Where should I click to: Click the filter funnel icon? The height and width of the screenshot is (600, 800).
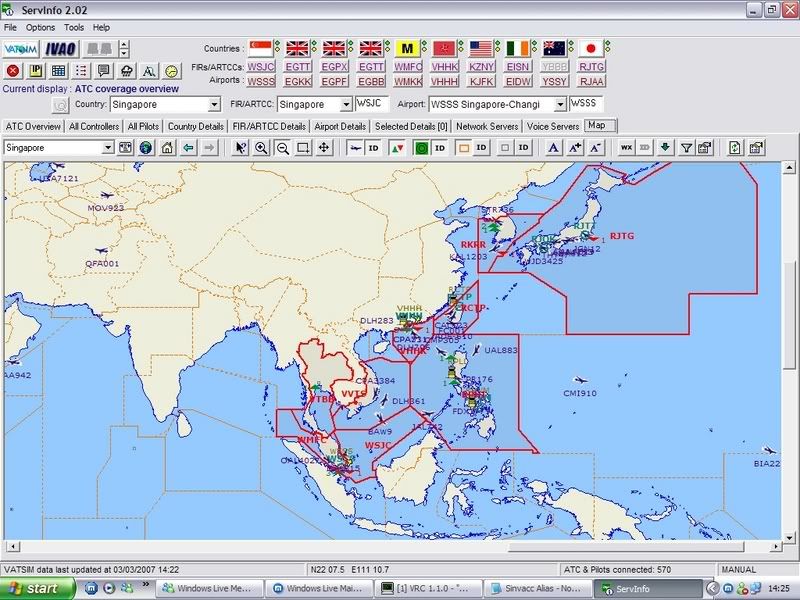tap(686, 147)
